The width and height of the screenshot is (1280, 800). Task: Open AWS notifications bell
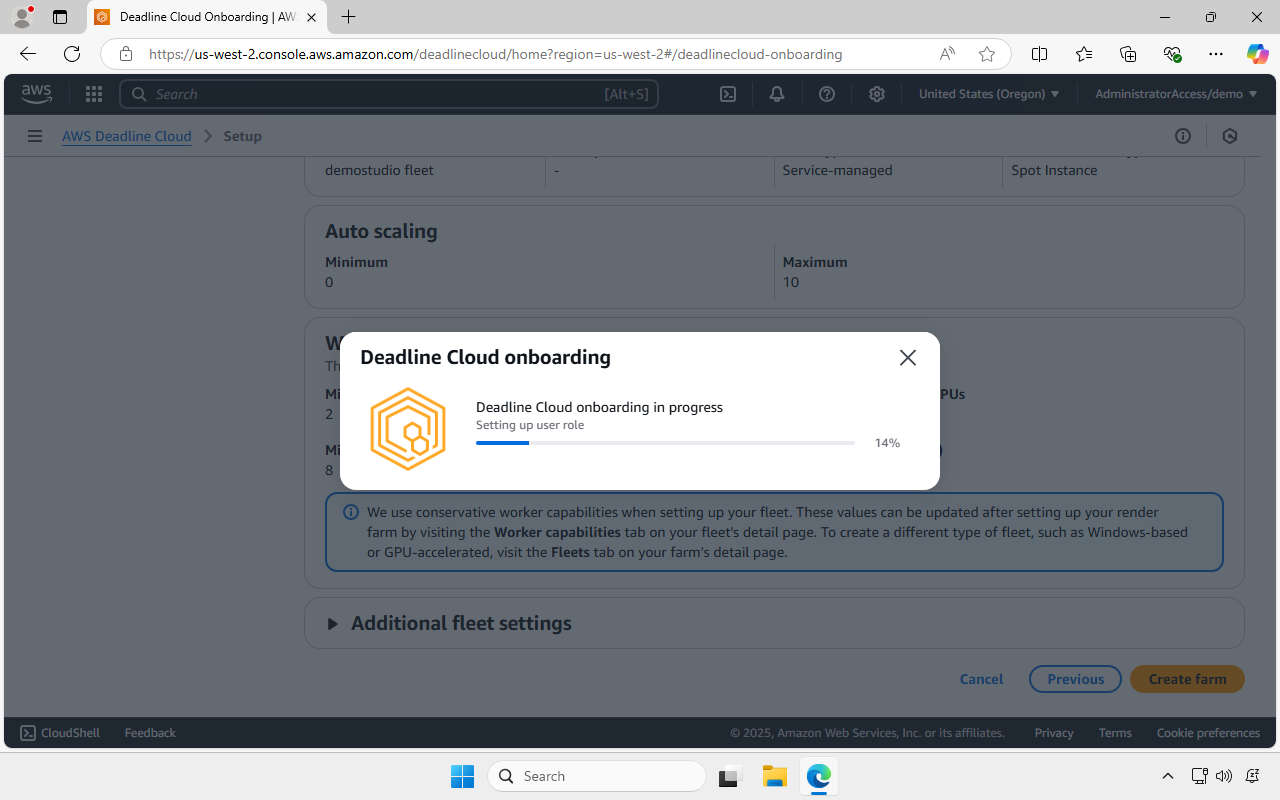pos(776,93)
